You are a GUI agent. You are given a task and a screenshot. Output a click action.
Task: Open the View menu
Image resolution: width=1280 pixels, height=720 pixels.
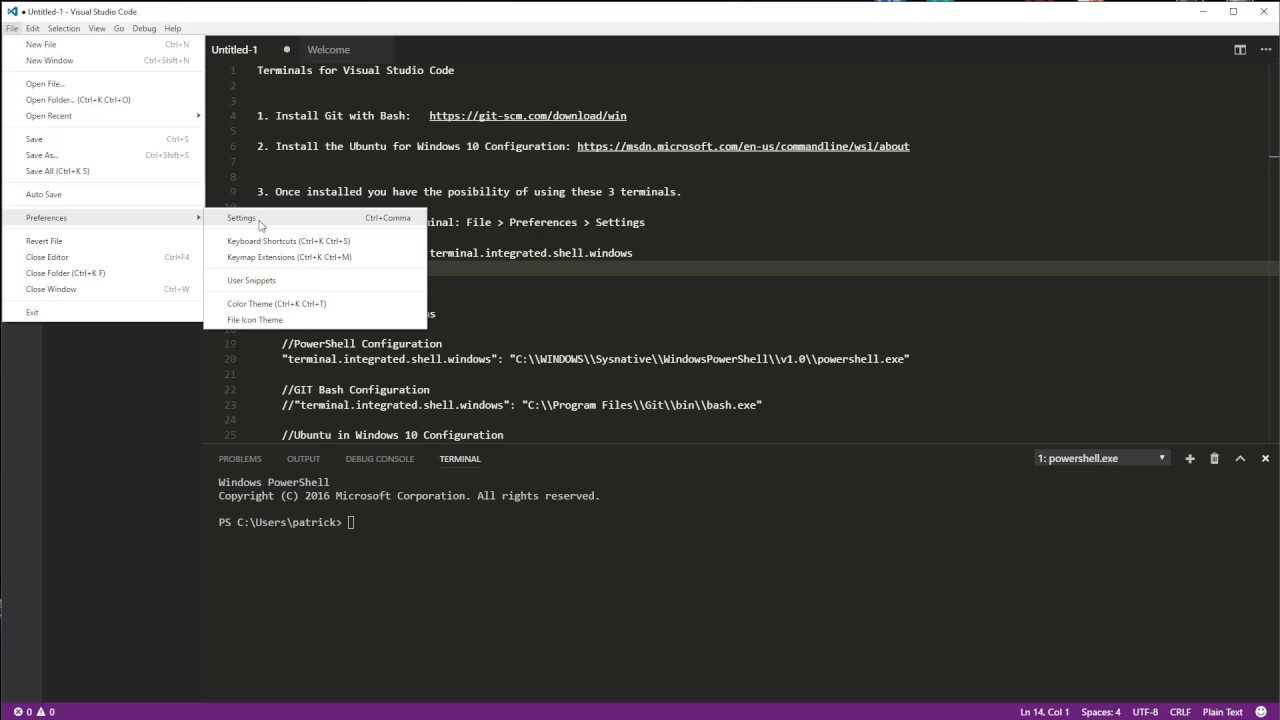point(97,29)
